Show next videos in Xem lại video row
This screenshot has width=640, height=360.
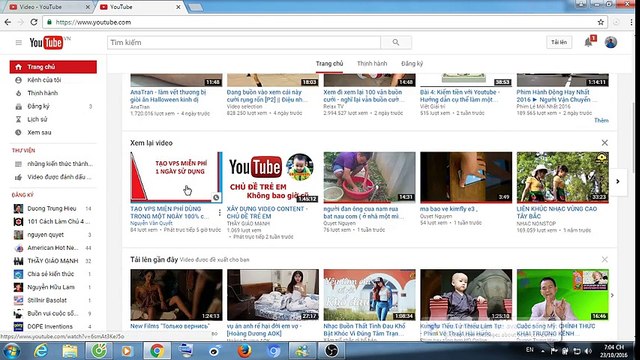(x=618, y=181)
